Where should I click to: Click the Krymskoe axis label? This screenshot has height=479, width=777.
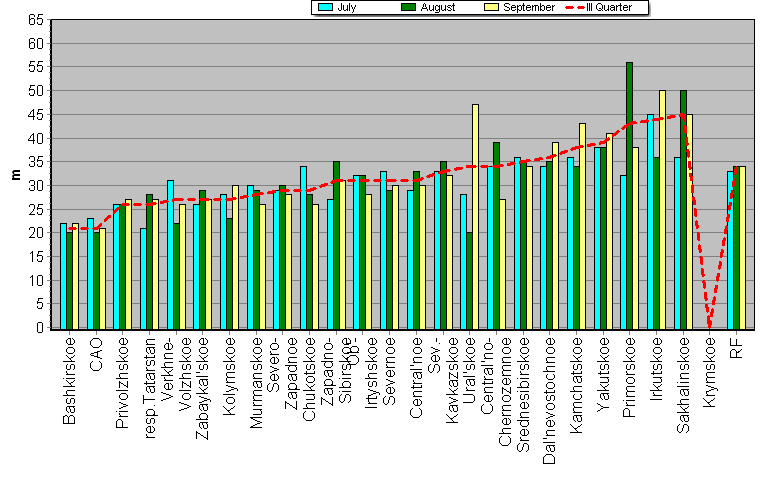click(x=710, y=372)
